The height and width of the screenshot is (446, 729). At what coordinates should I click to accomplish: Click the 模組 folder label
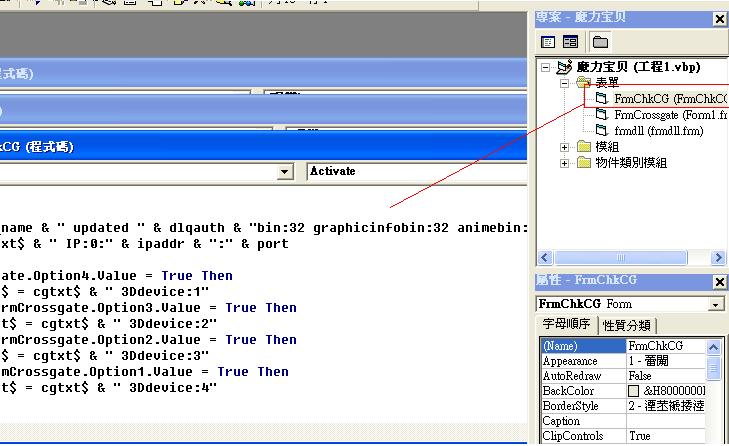click(607, 147)
